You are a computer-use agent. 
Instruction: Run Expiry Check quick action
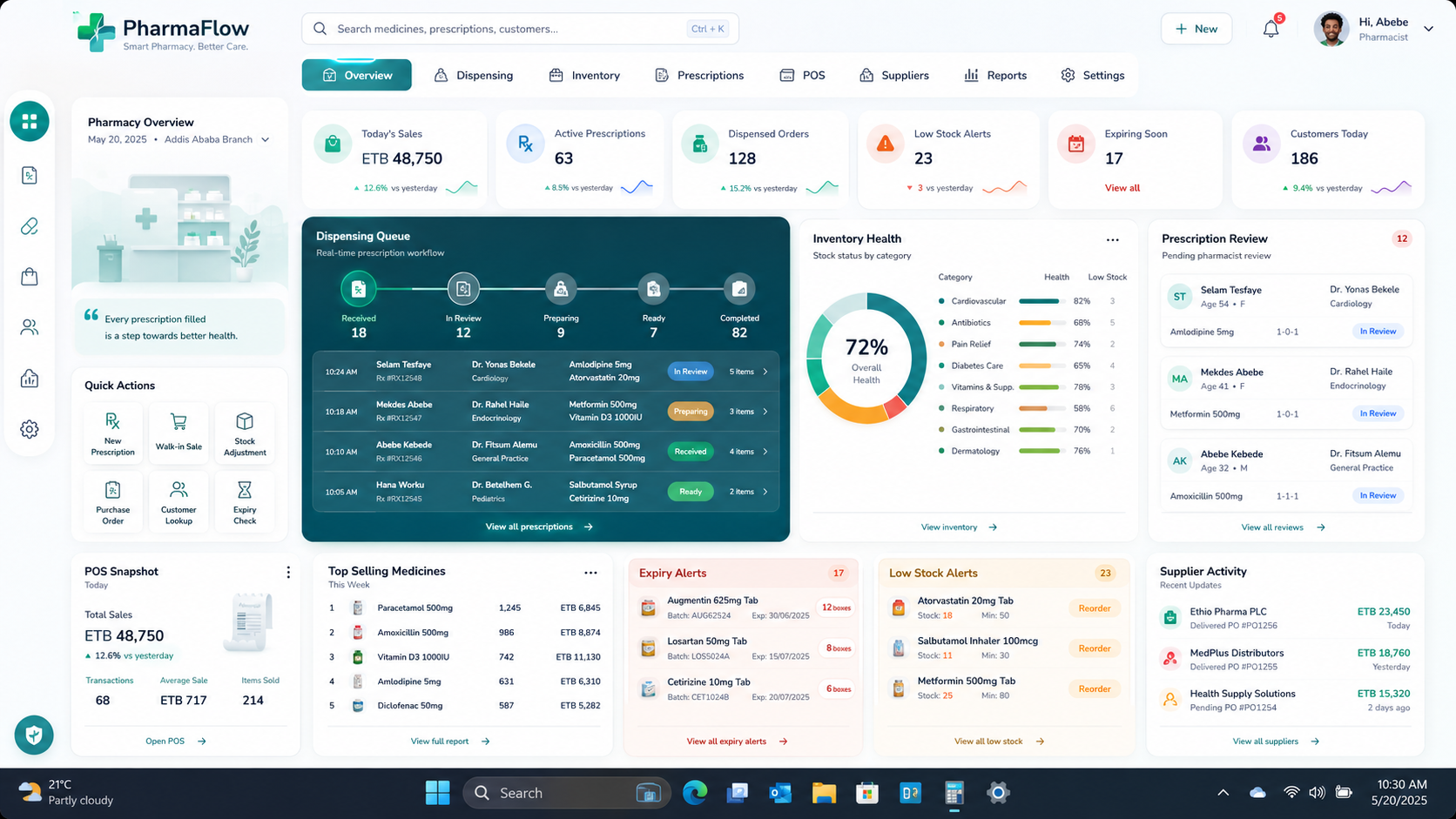coord(245,502)
